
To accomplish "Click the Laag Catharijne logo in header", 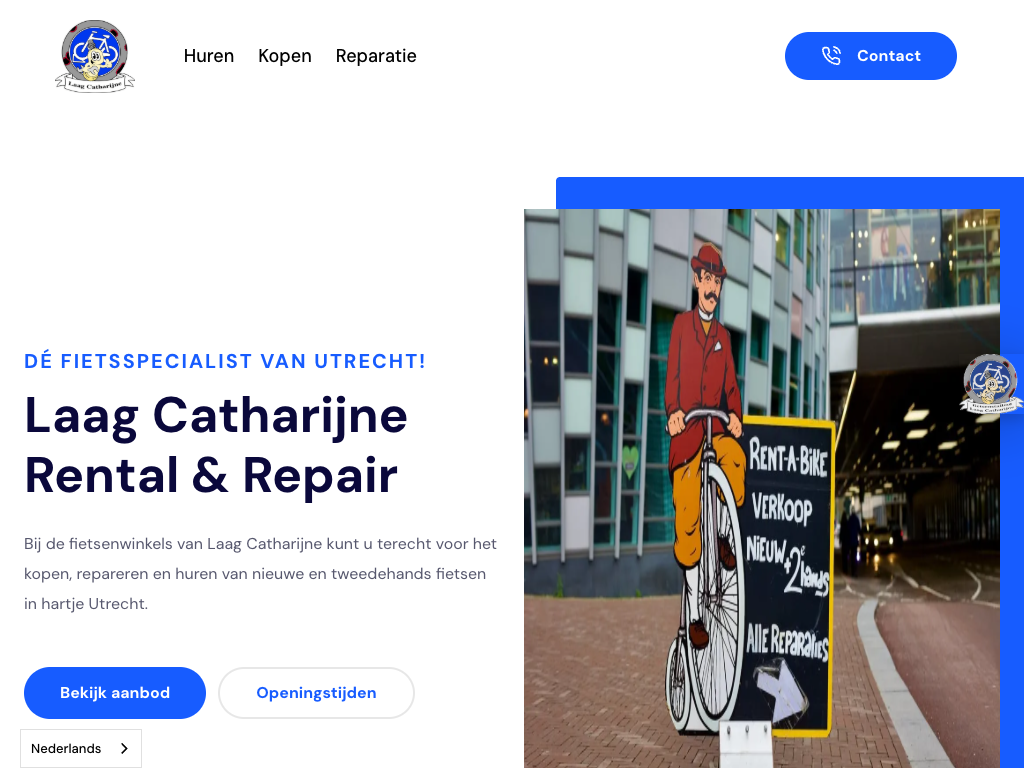I will 95,56.
